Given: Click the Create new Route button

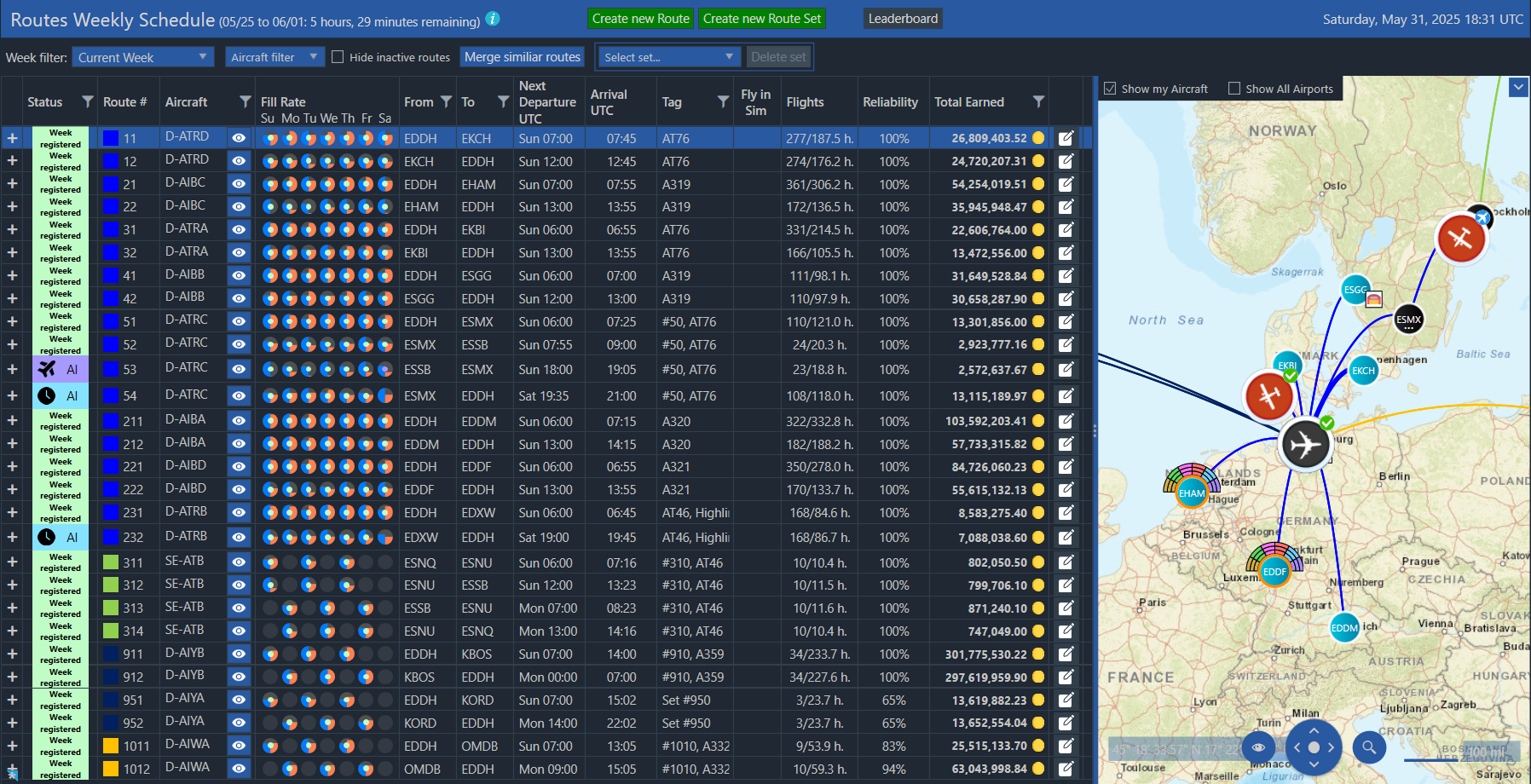Looking at the screenshot, I should (x=640, y=19).
